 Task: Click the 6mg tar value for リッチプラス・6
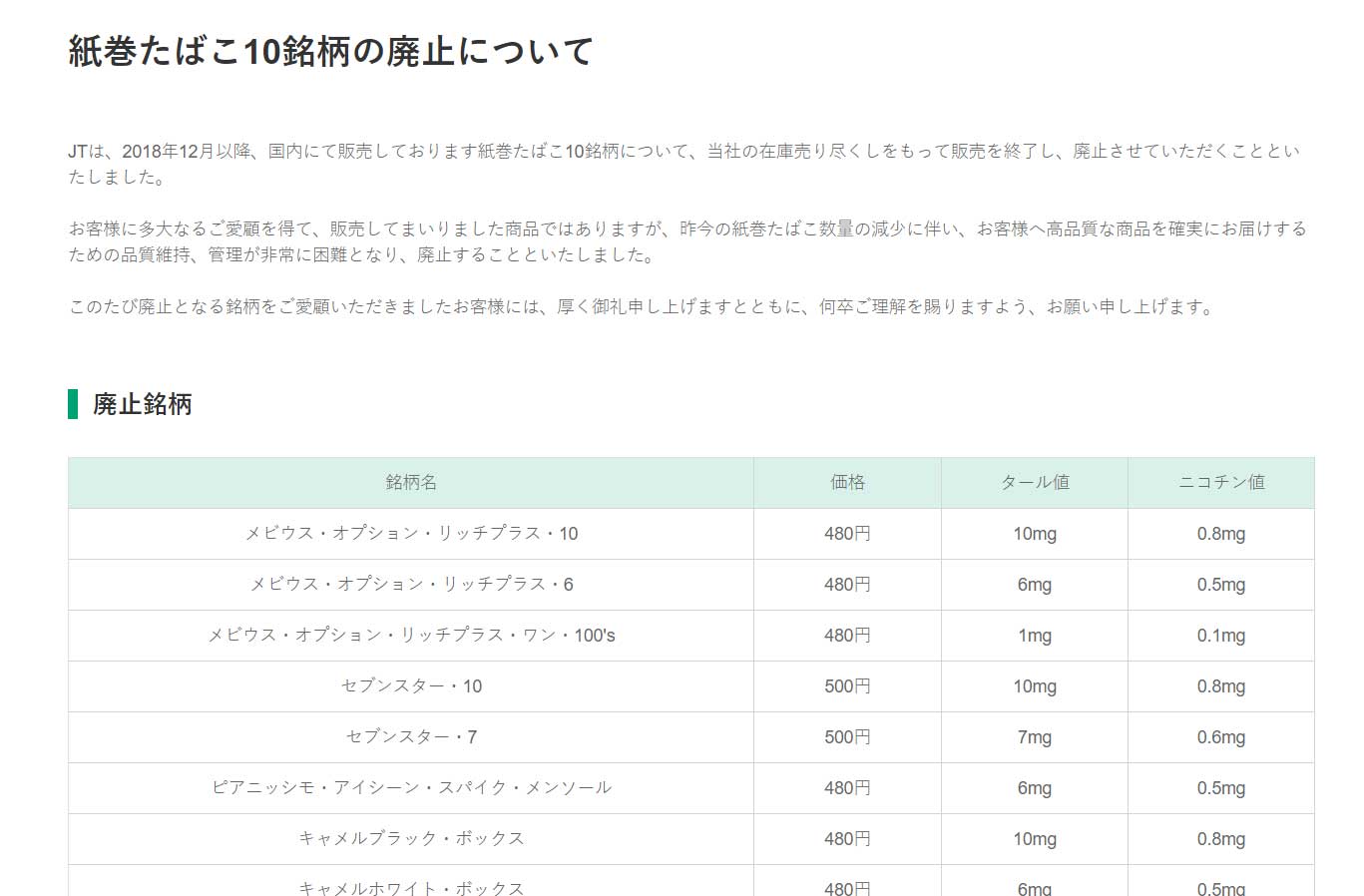[1035, 585]
